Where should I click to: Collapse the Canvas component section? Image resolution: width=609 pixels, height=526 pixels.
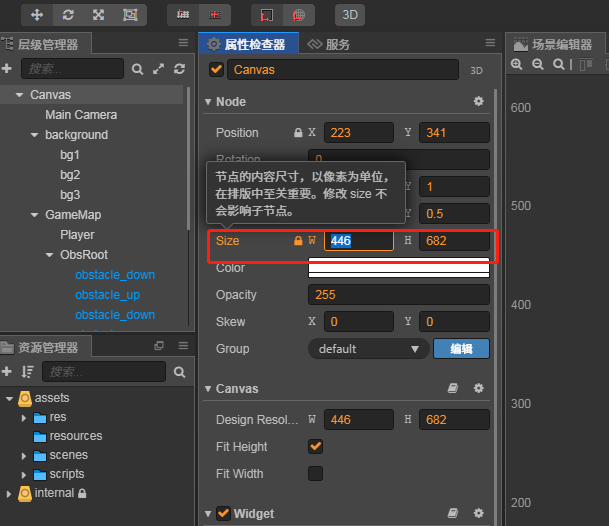(208, 388)
